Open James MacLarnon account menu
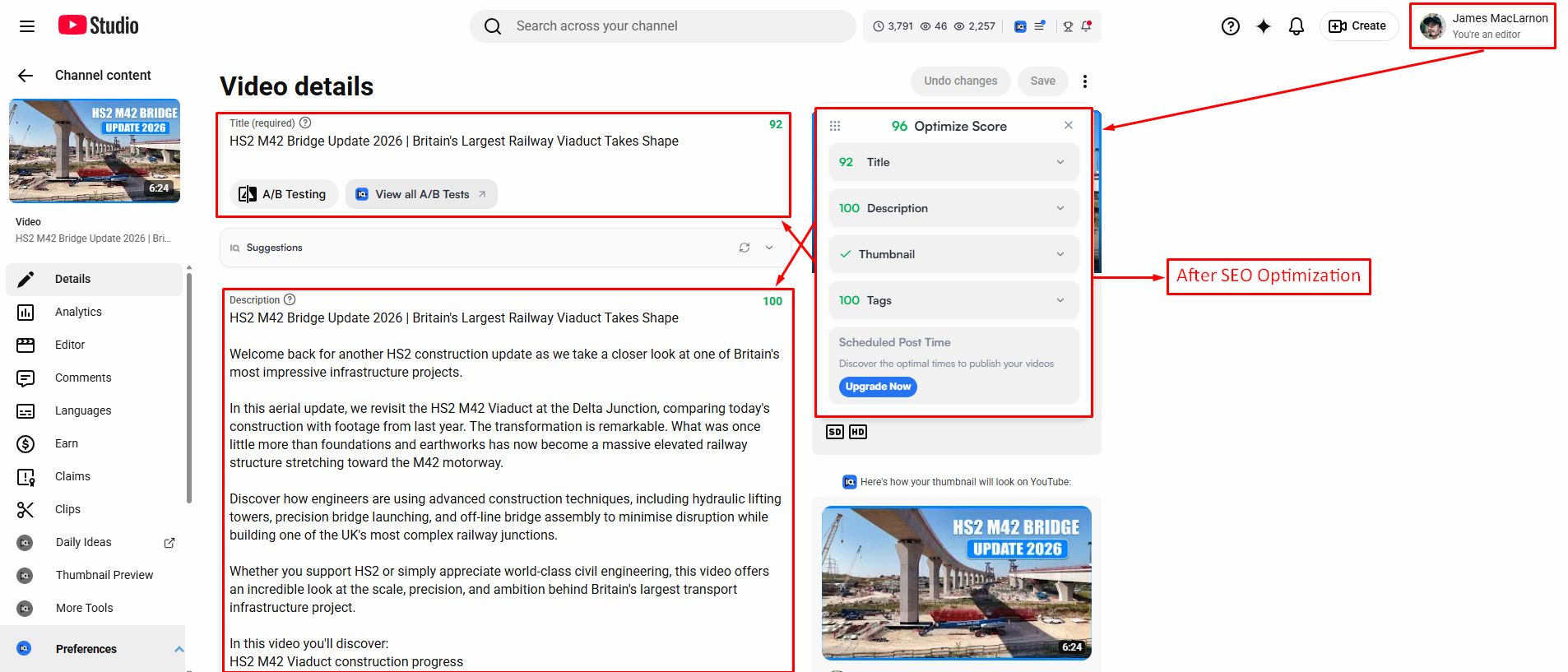The image size is (1568, 672). point(1483,26)
